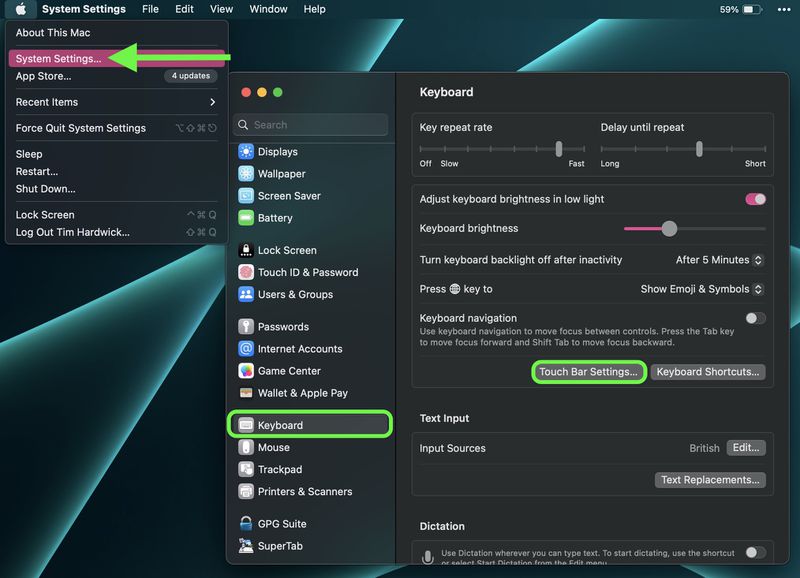Enable Keyboard navigation
Viewport: 800px width, 578px height.
coord(755,318)
